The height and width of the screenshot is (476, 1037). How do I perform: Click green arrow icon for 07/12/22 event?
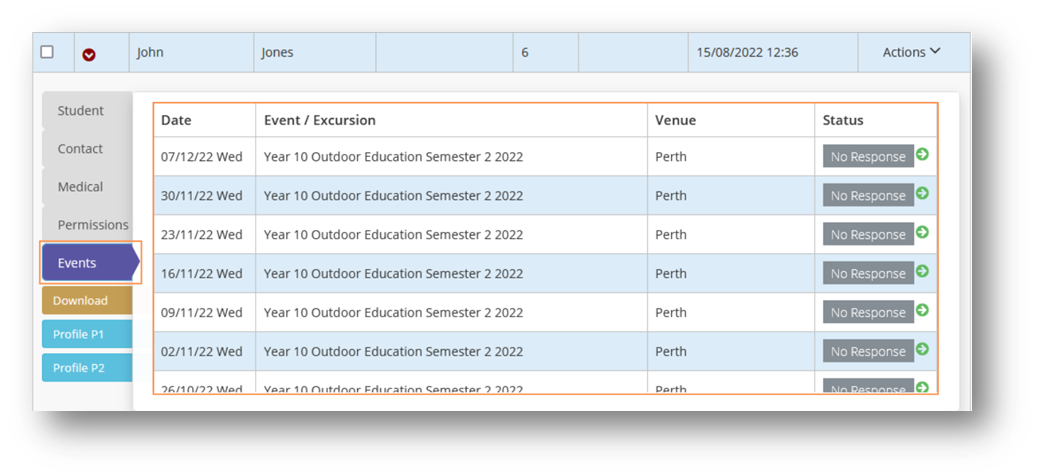coord(923,154)
